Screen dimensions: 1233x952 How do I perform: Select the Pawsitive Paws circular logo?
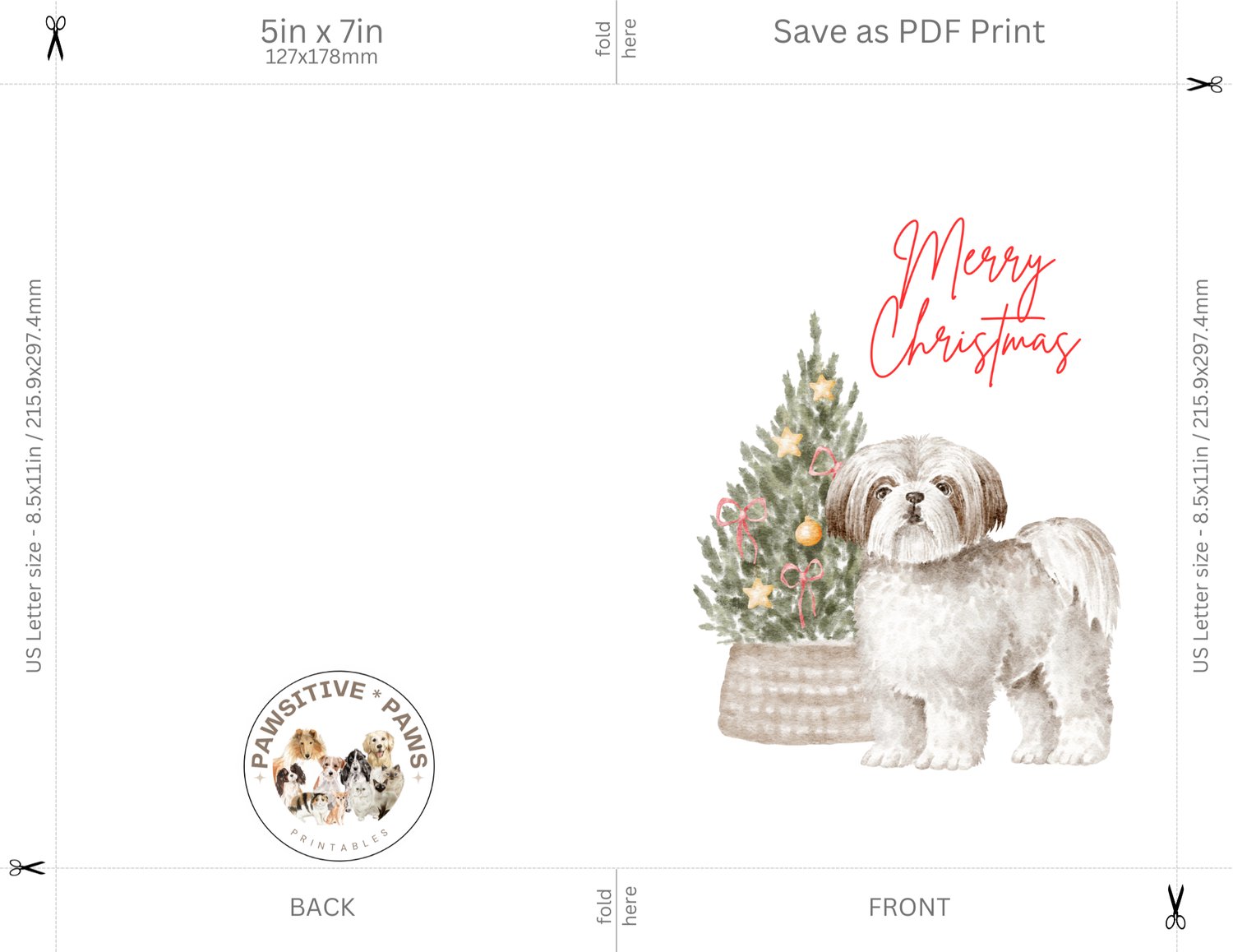coord(339,766)
